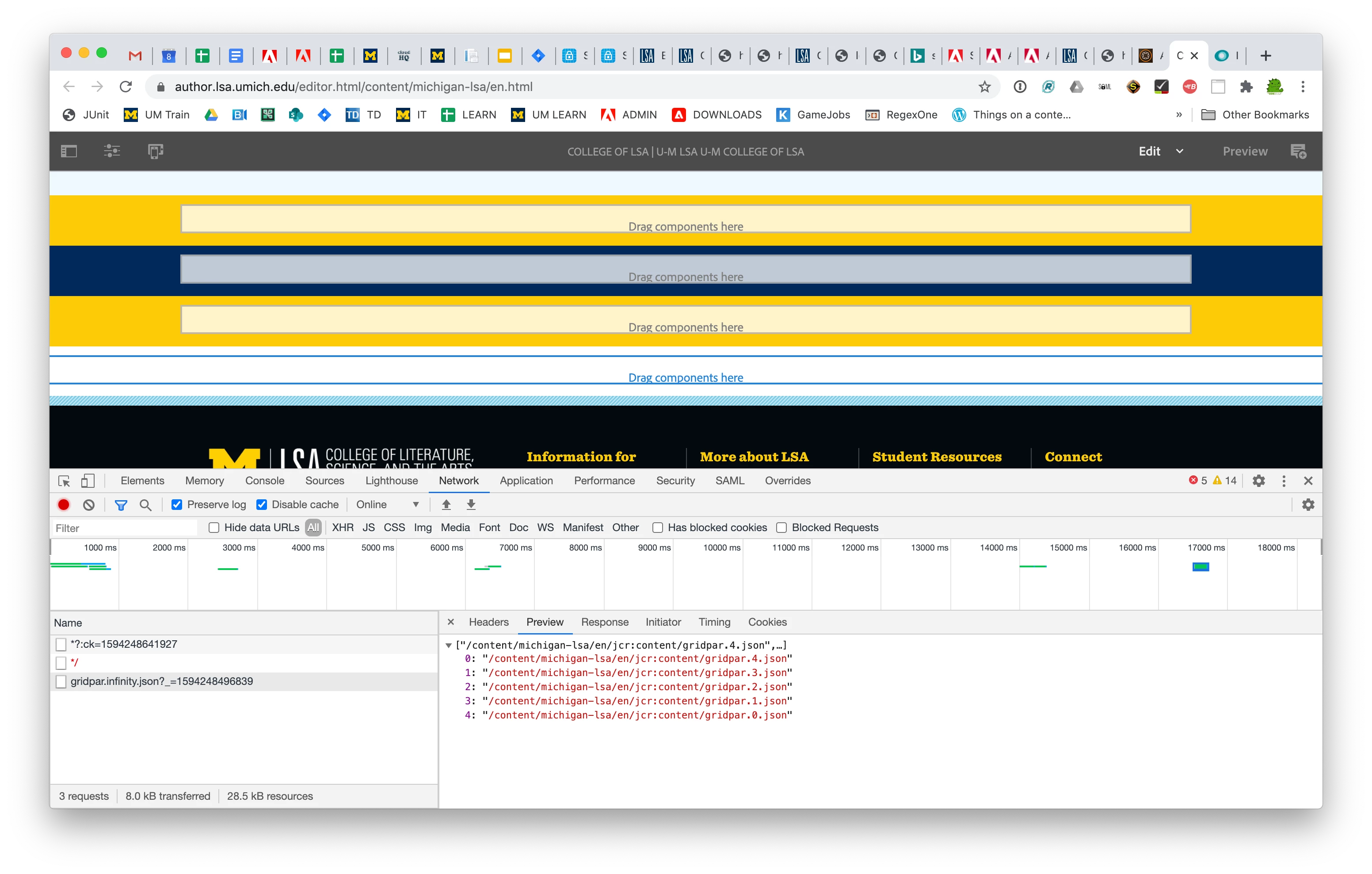
Task: Disable the Disable cache checkbox
Action: pos(262,504)
